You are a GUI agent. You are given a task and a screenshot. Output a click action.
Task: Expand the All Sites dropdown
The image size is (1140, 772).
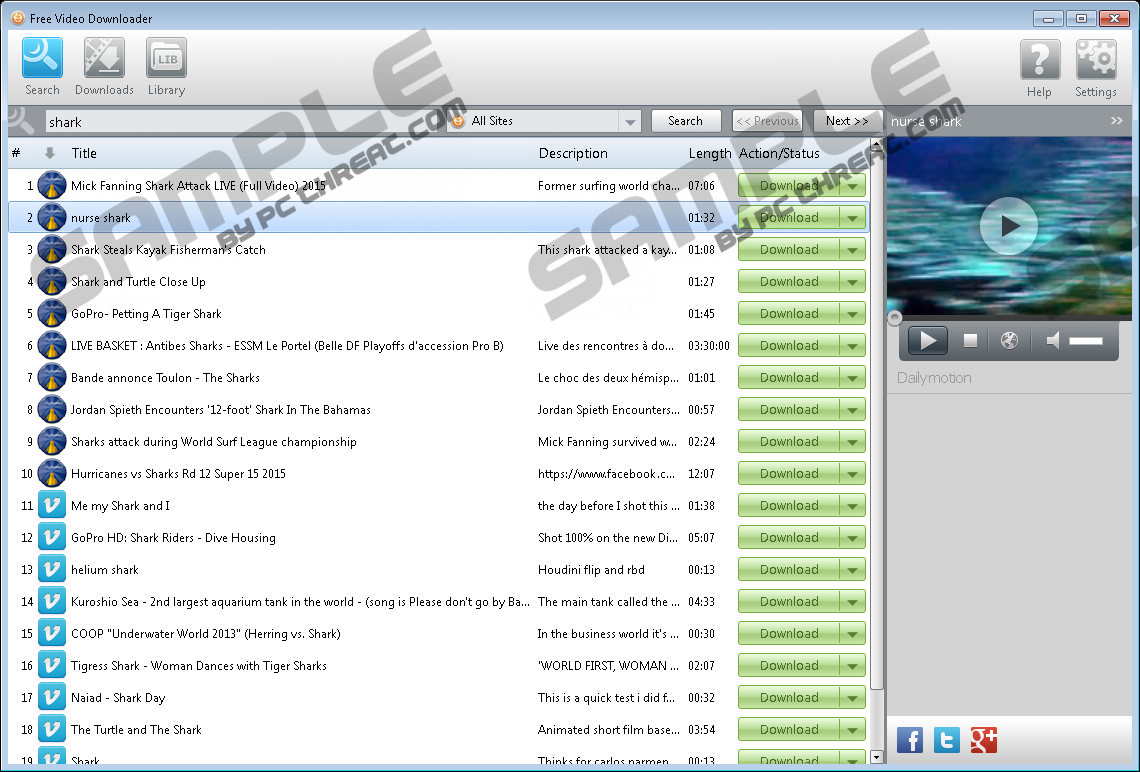click(x=629, y=122)
